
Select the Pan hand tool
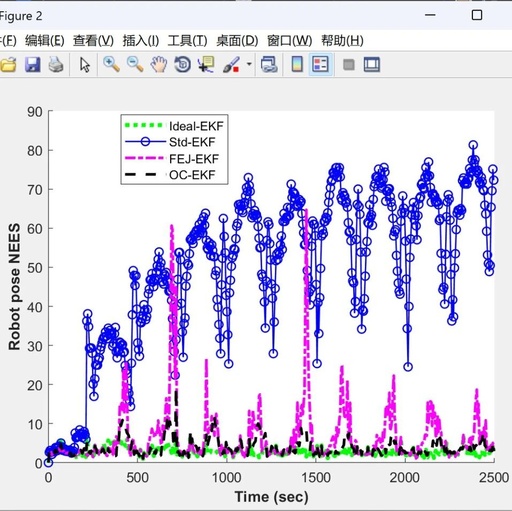159,64
